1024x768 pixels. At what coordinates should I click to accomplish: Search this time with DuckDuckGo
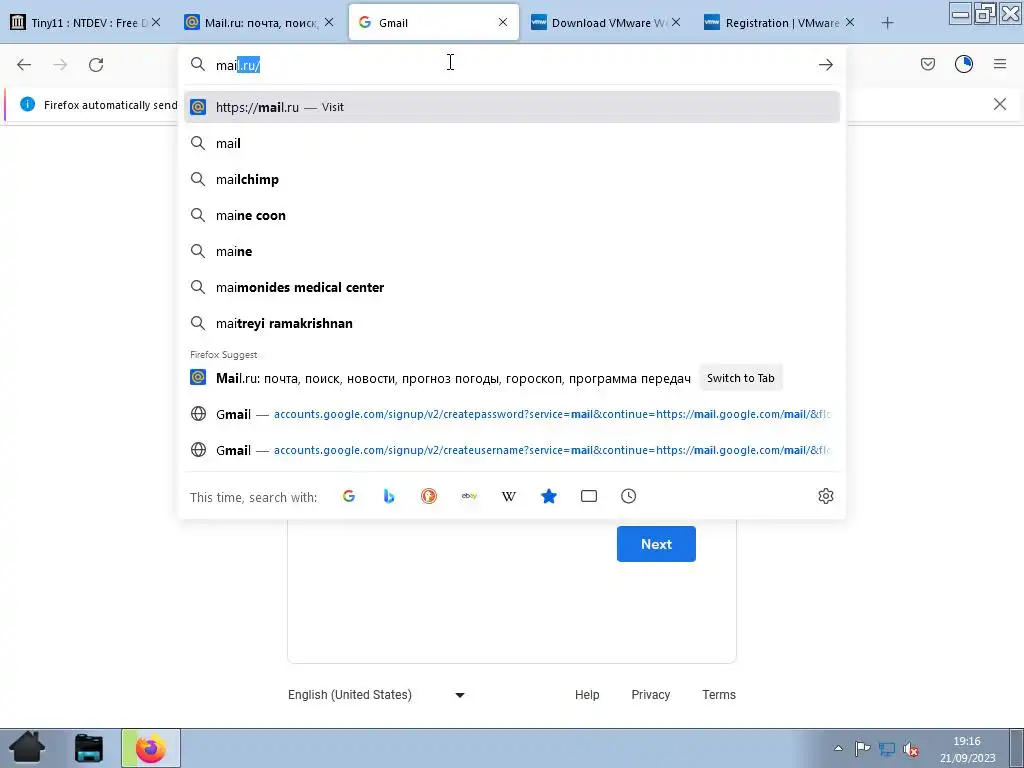[x=428, y=496]
